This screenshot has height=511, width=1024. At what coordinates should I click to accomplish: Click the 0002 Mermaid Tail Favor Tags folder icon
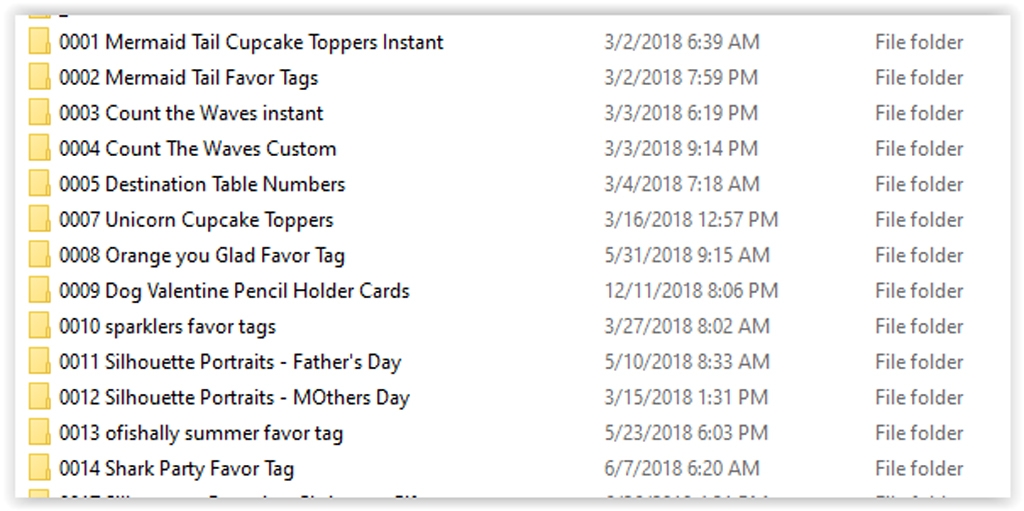(x=40, y=78)
